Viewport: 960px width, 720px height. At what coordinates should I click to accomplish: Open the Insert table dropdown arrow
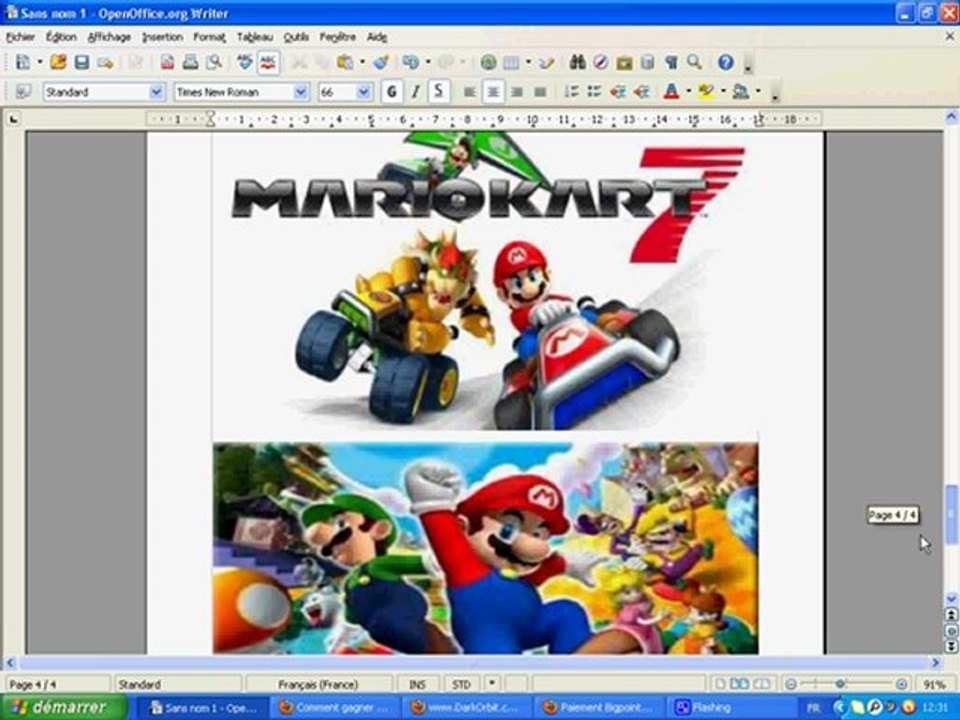click(528, 62)
